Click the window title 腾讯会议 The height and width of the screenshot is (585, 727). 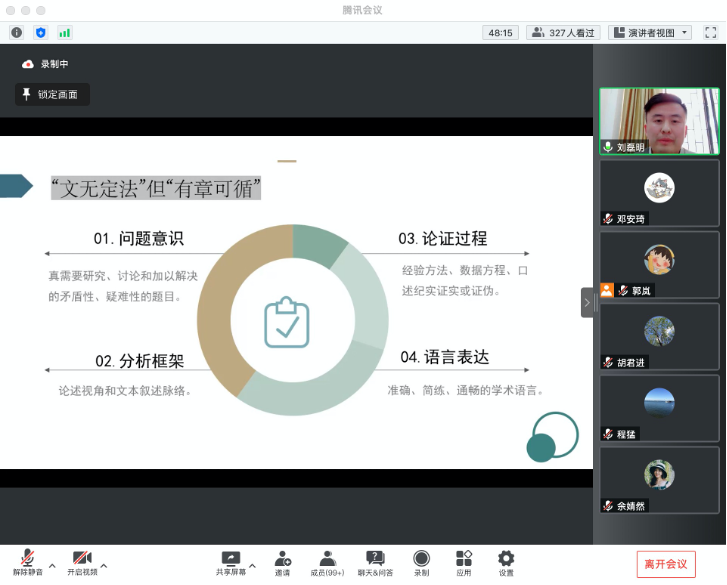[x=363, y=10]
